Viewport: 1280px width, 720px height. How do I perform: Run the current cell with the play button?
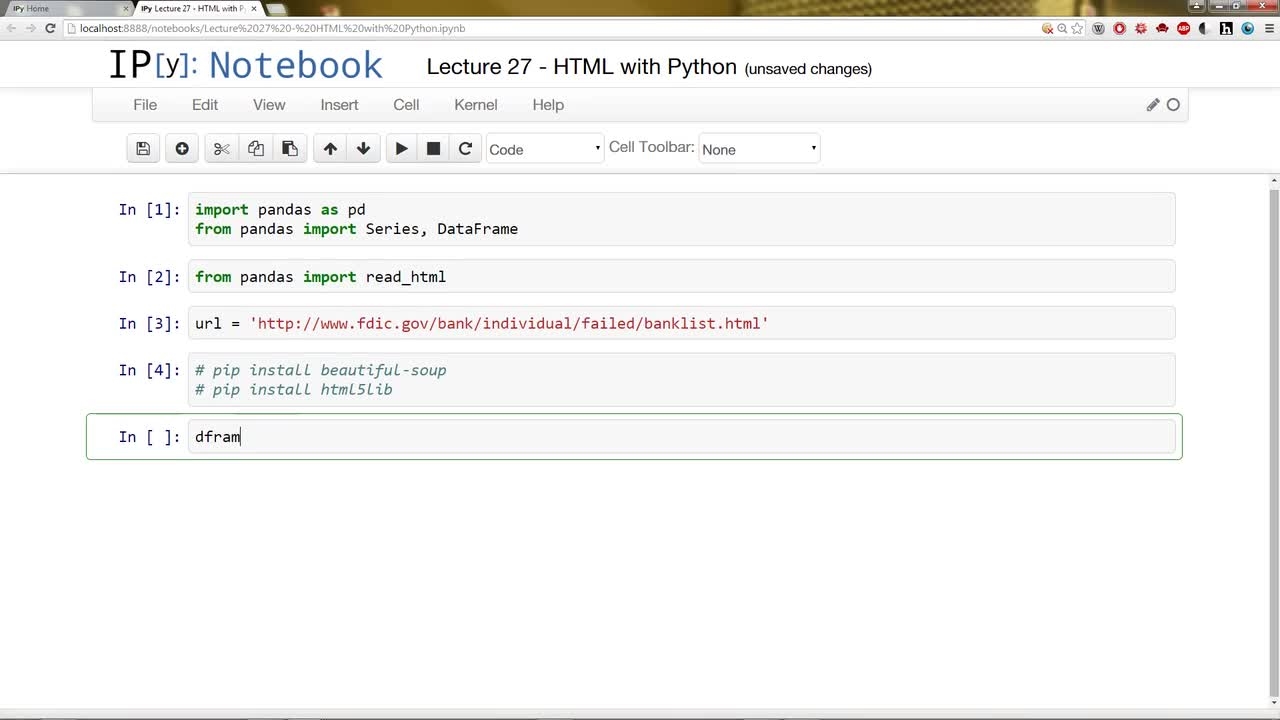tap(401, 149)
